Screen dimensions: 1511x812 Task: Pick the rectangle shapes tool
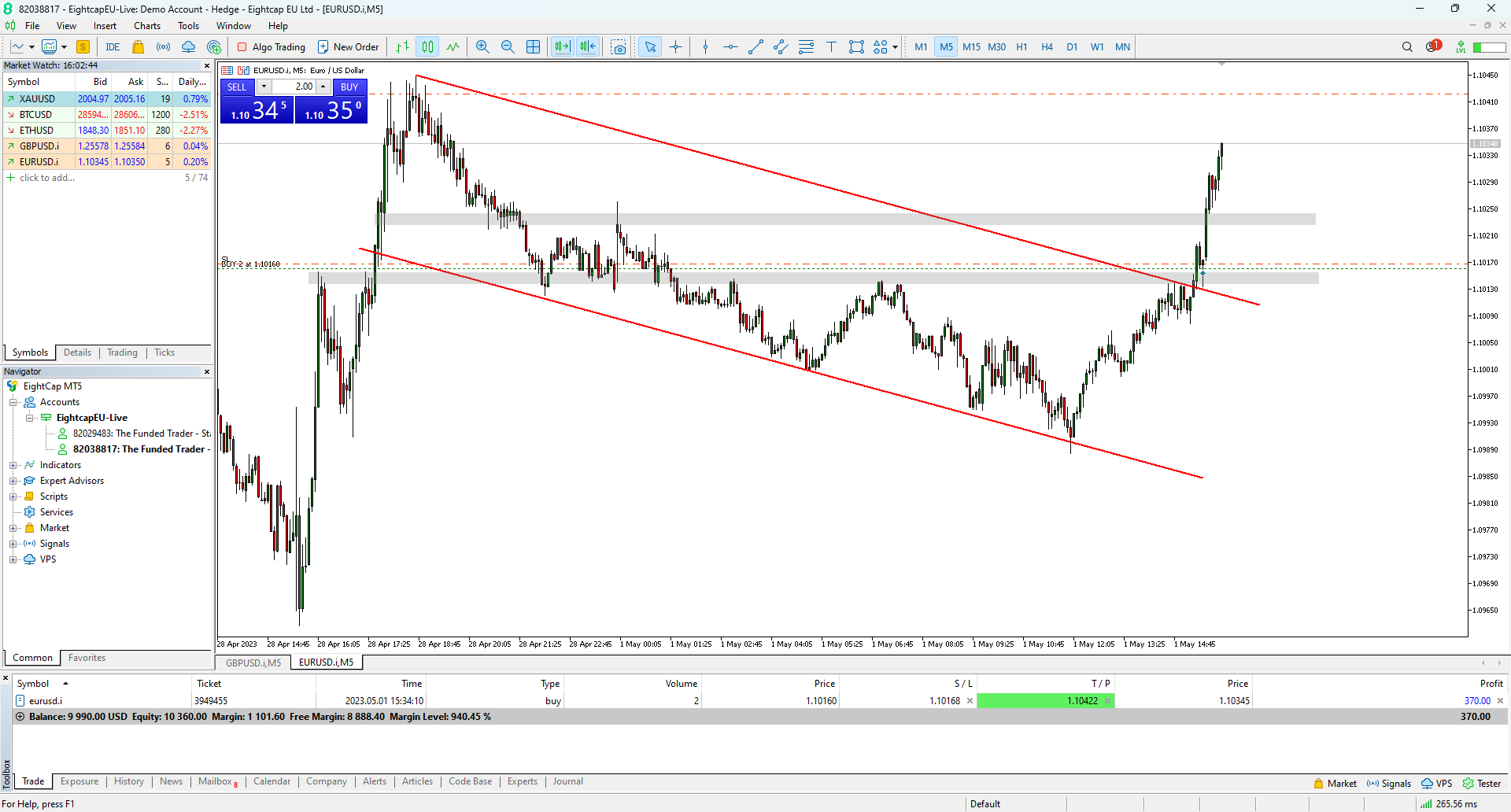coord(856,47)
